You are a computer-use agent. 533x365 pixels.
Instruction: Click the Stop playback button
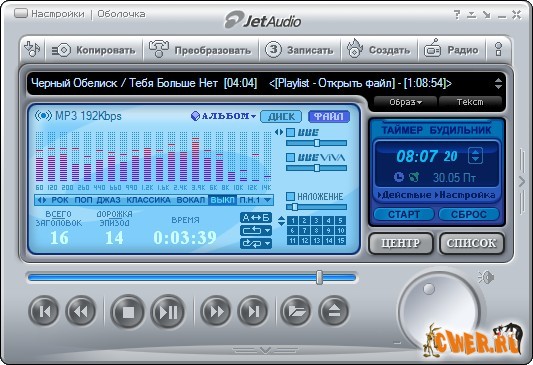(128, 312)
